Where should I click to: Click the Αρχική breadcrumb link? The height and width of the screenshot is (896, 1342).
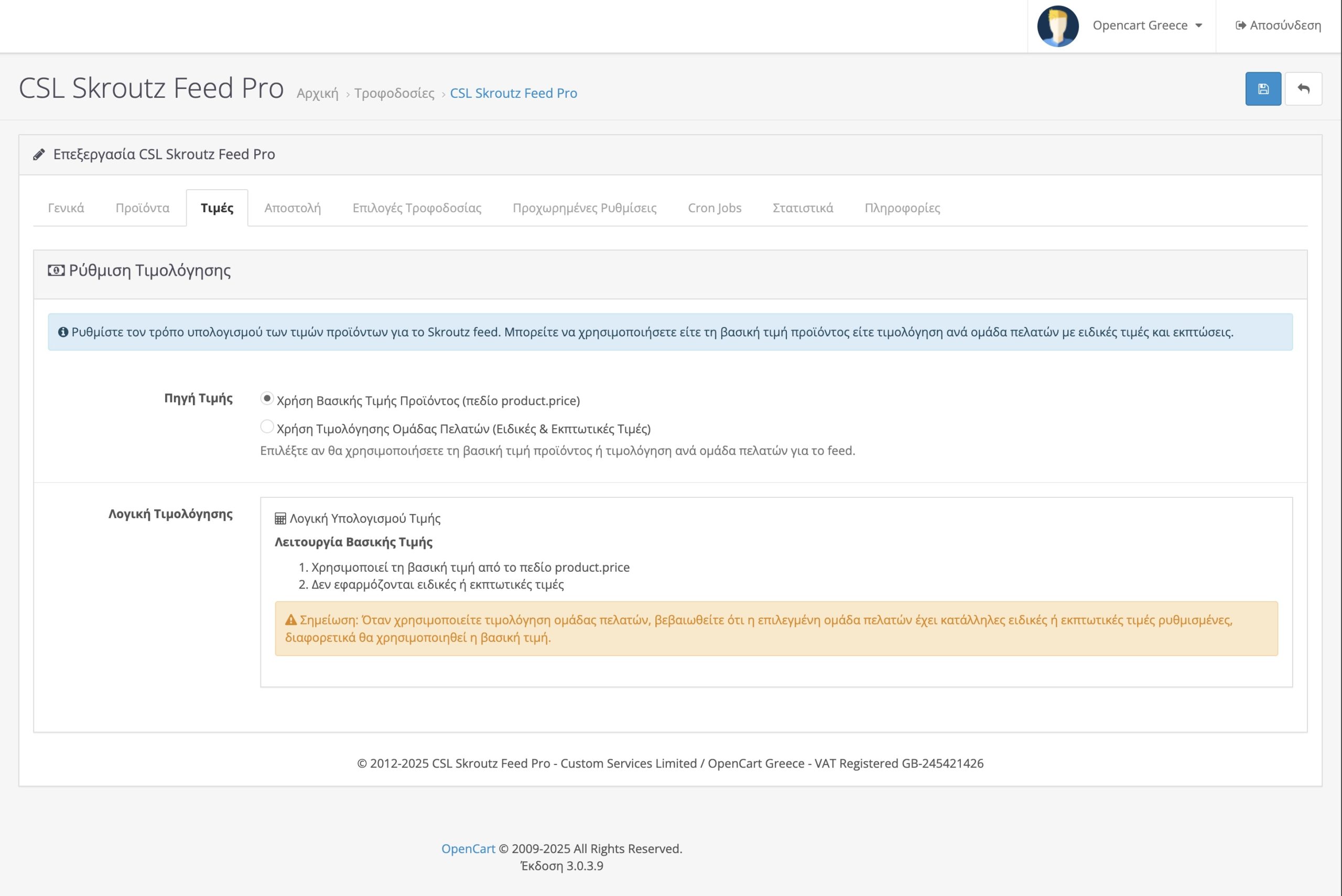tap(318, 93)
